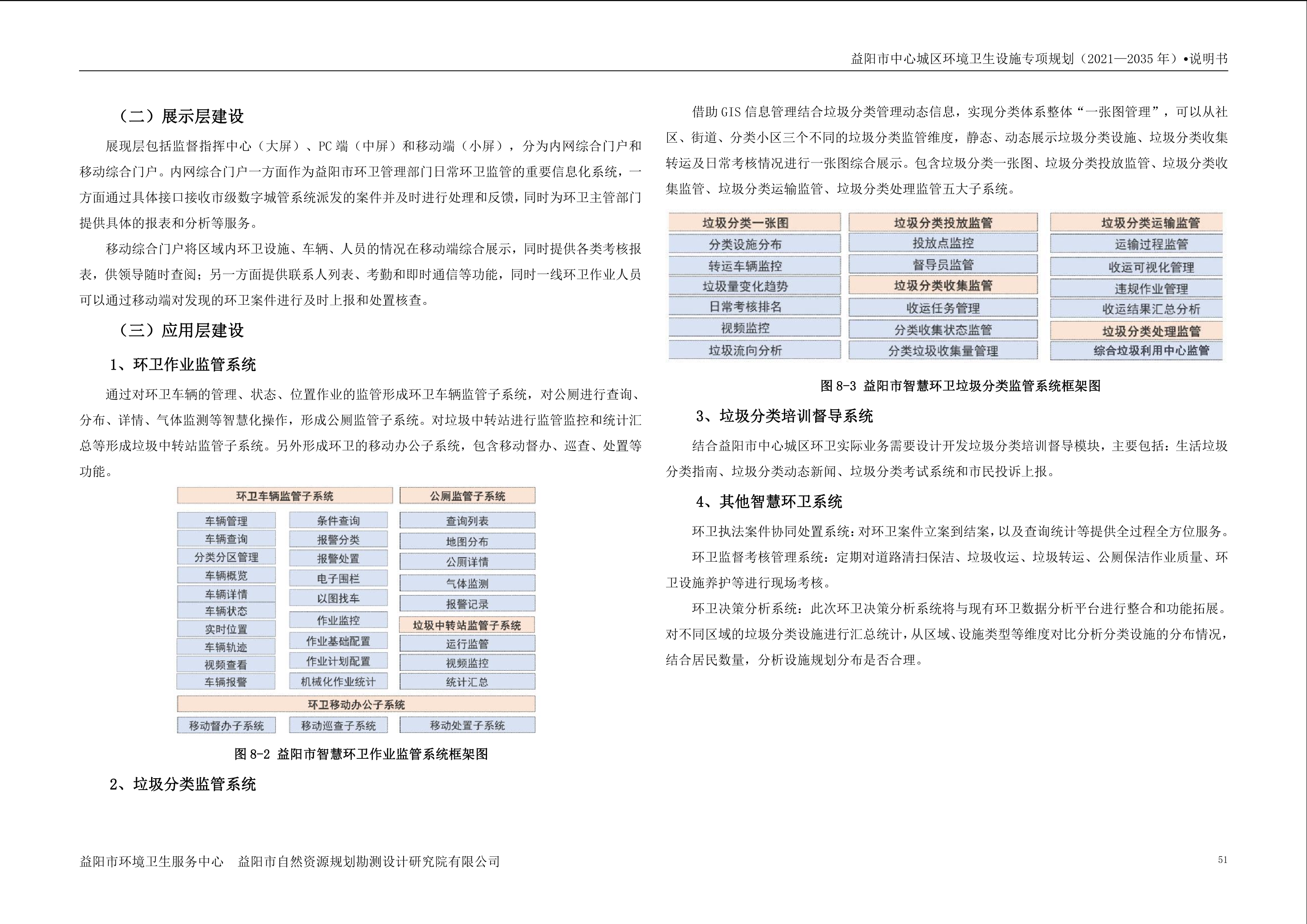Click the 移动处置子系统 box
This screenshot has width=1307, height=924.
point(467,725)
